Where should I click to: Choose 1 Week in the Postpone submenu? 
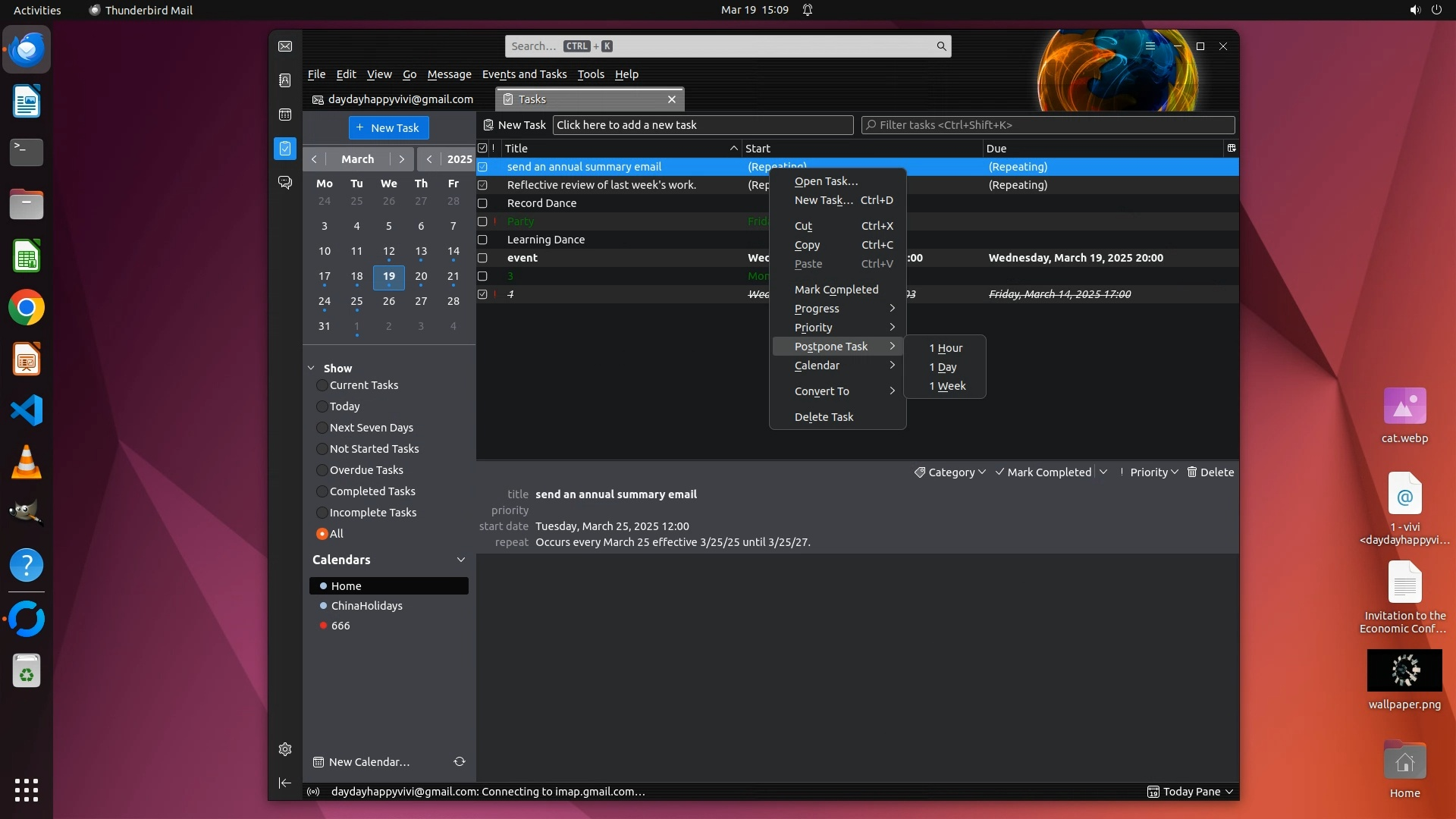pyautogui.click(x=947, y=386)
